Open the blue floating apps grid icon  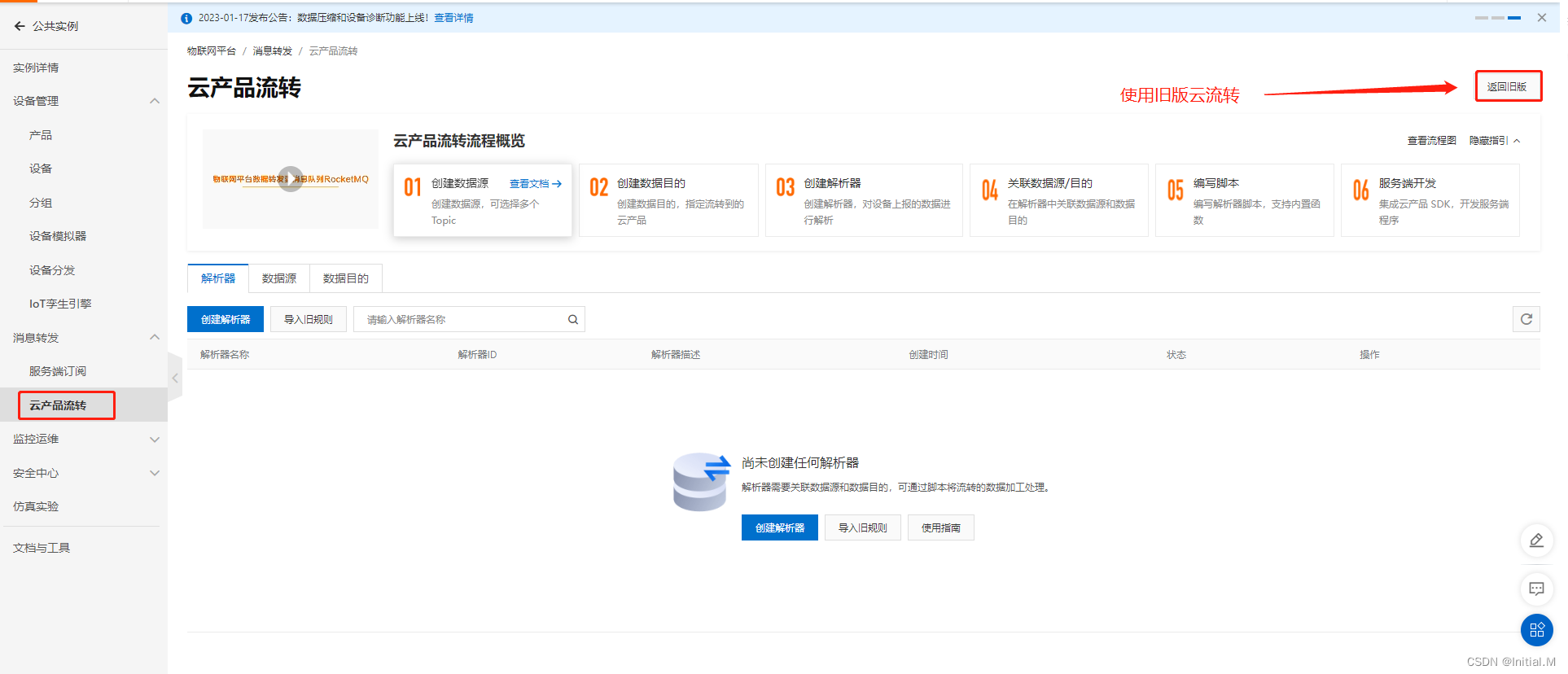[x=1536, y=629]
